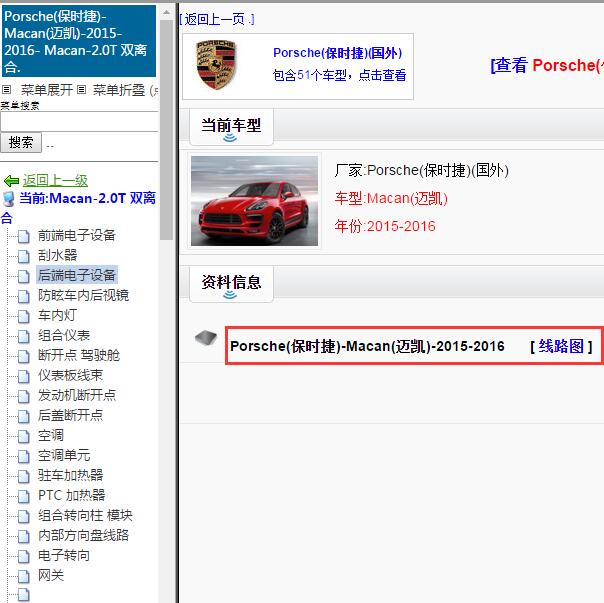Image resolution: width=604 pixels, height=603 pixels.
Task: Click 车型:Macan(迈凯) text
Action: tap(391, 198)
